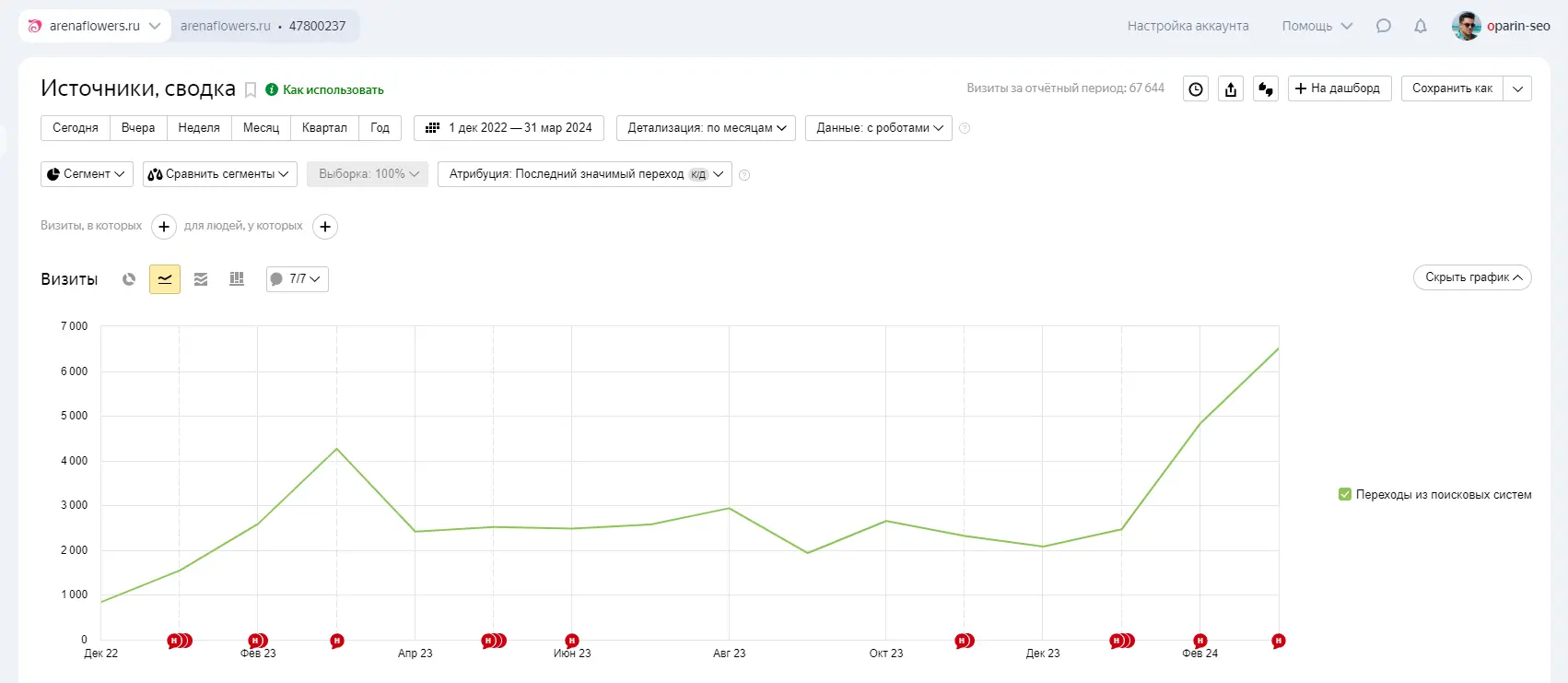This screenshot has height=683, width=1568.
Task: Select the Неделя period tab
Action: pos(199,128)
